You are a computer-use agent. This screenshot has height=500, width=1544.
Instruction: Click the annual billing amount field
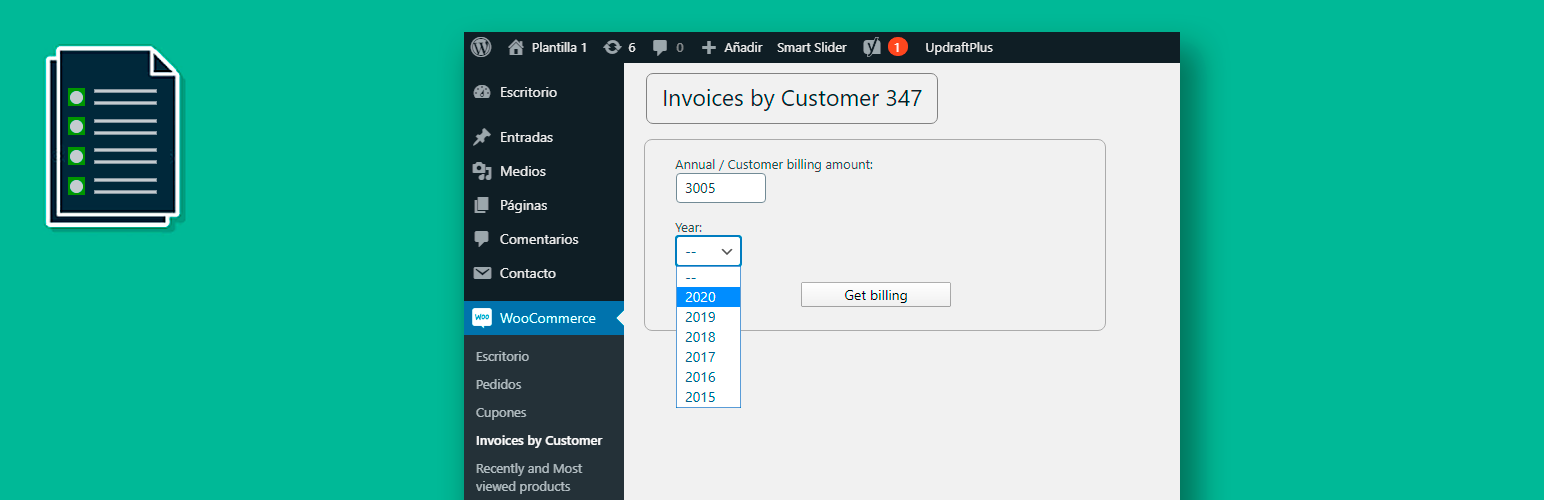tap(720, 188)
